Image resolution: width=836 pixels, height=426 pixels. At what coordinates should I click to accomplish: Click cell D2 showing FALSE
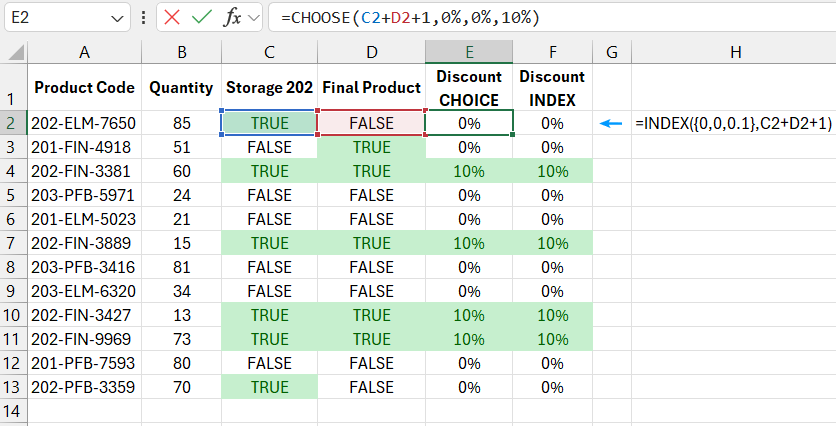[370, 123]
